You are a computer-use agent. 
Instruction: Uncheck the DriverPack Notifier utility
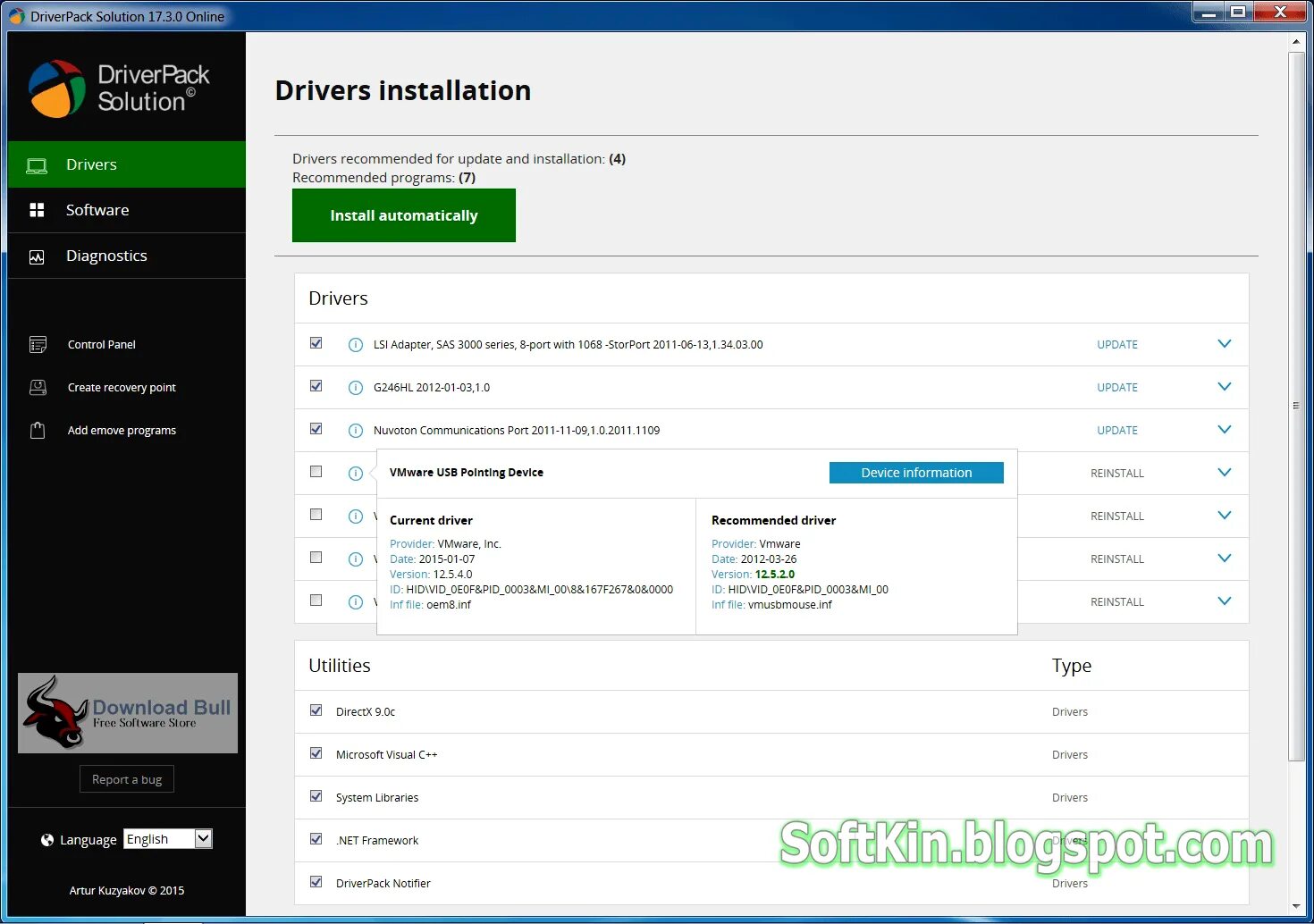[x=316, y=882]
